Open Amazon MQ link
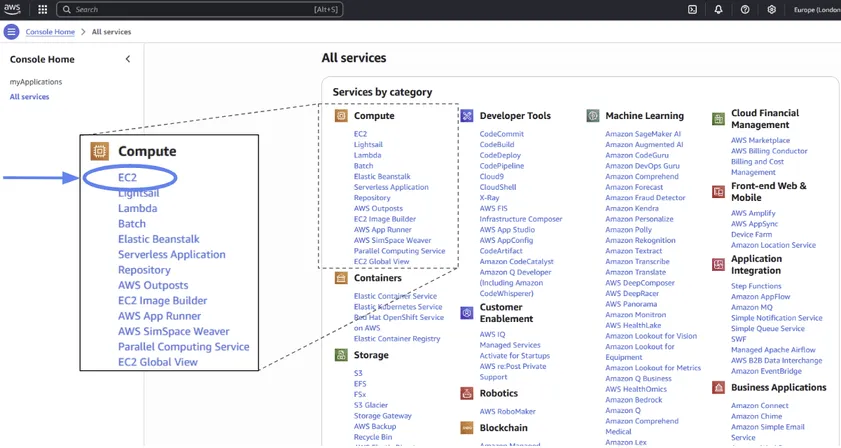The height and width of the screenshot is (448, 841). 751,307
